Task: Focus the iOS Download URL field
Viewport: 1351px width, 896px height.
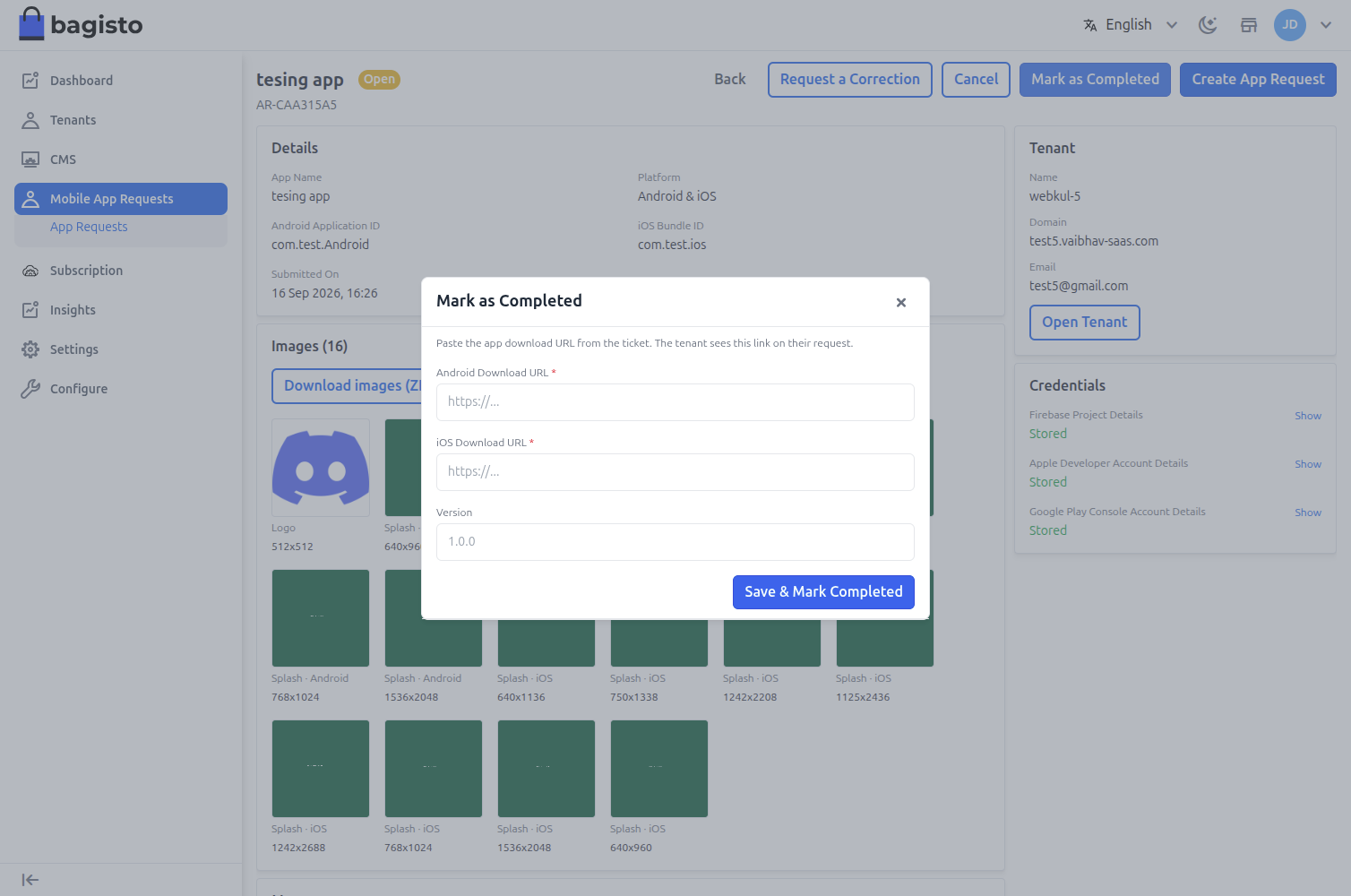Action: click(675, 472)
